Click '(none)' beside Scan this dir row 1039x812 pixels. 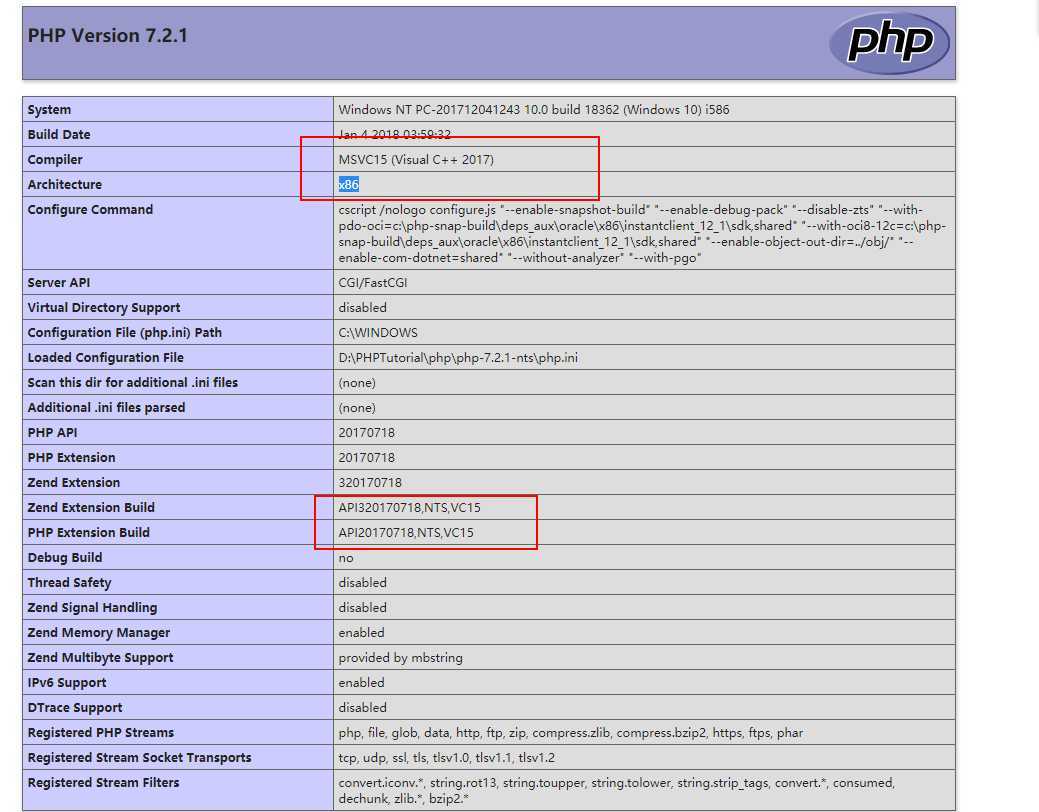point(356,382)
